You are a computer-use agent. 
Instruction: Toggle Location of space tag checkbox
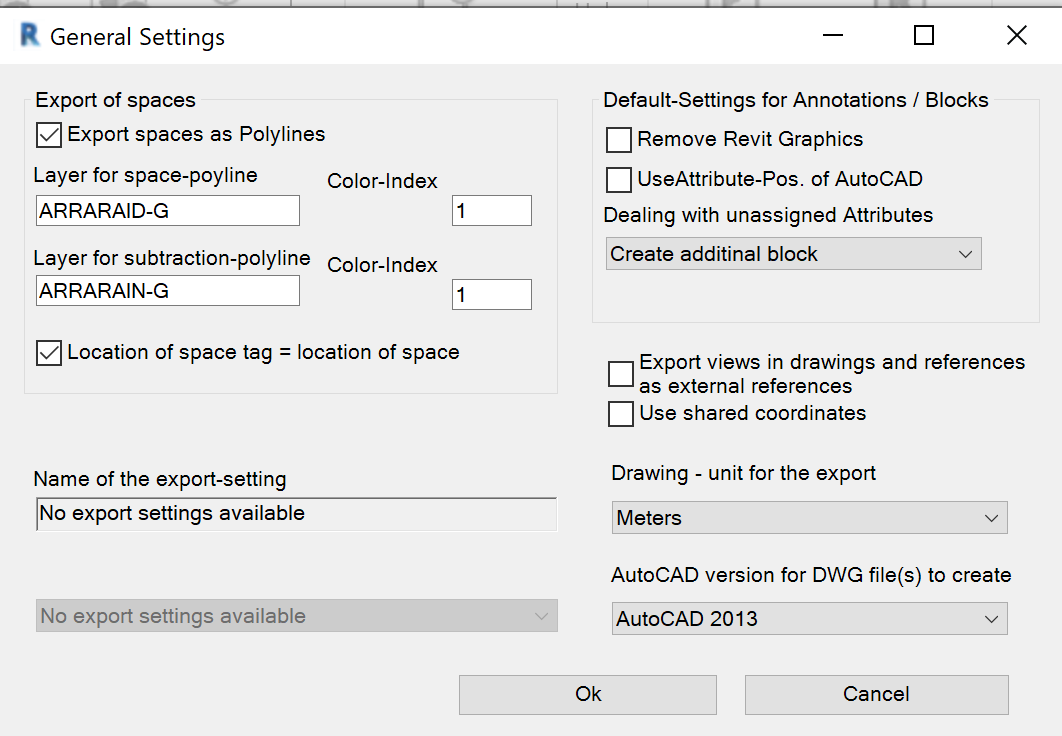(48, 353)
